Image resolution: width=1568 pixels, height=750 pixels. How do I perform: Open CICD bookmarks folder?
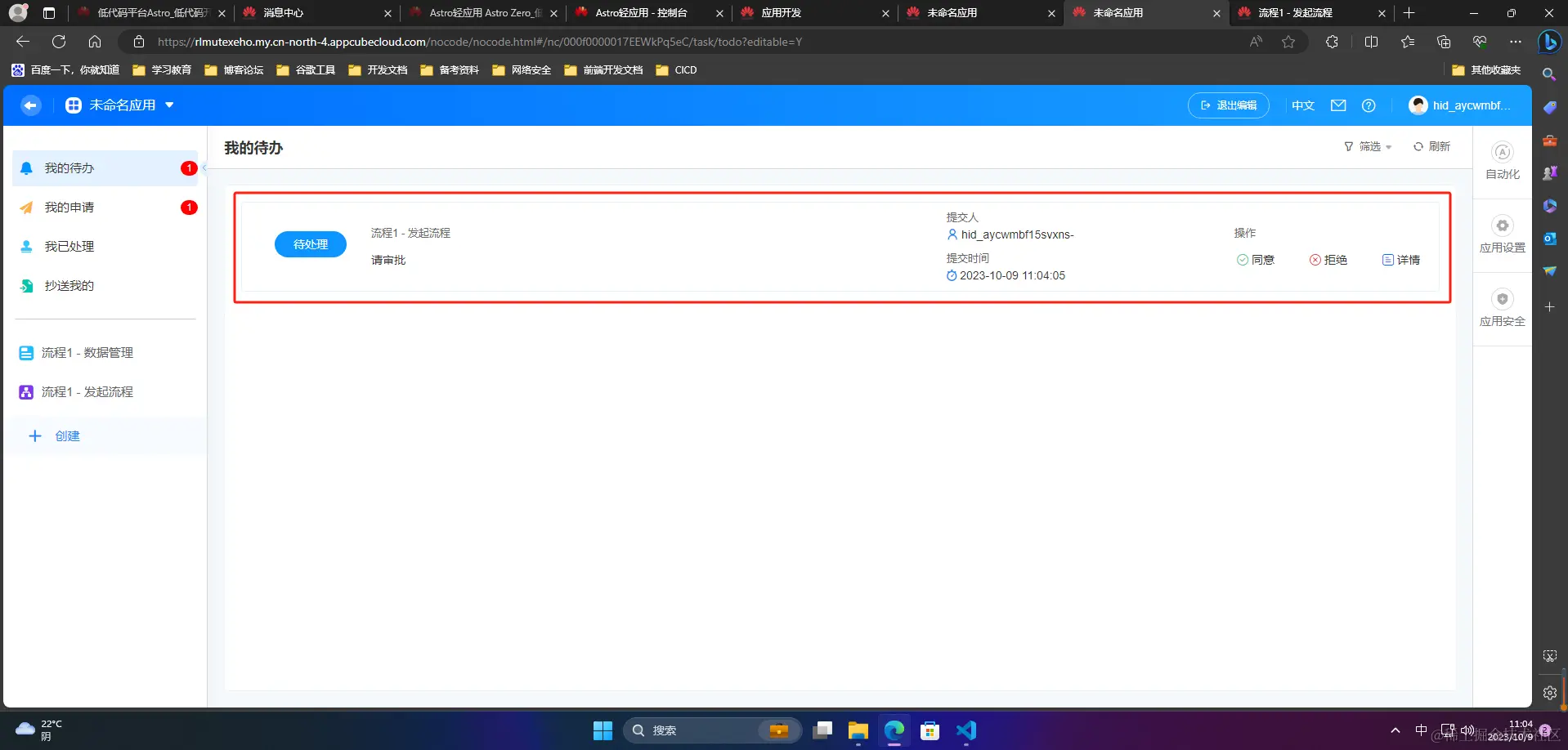point(676,70)
